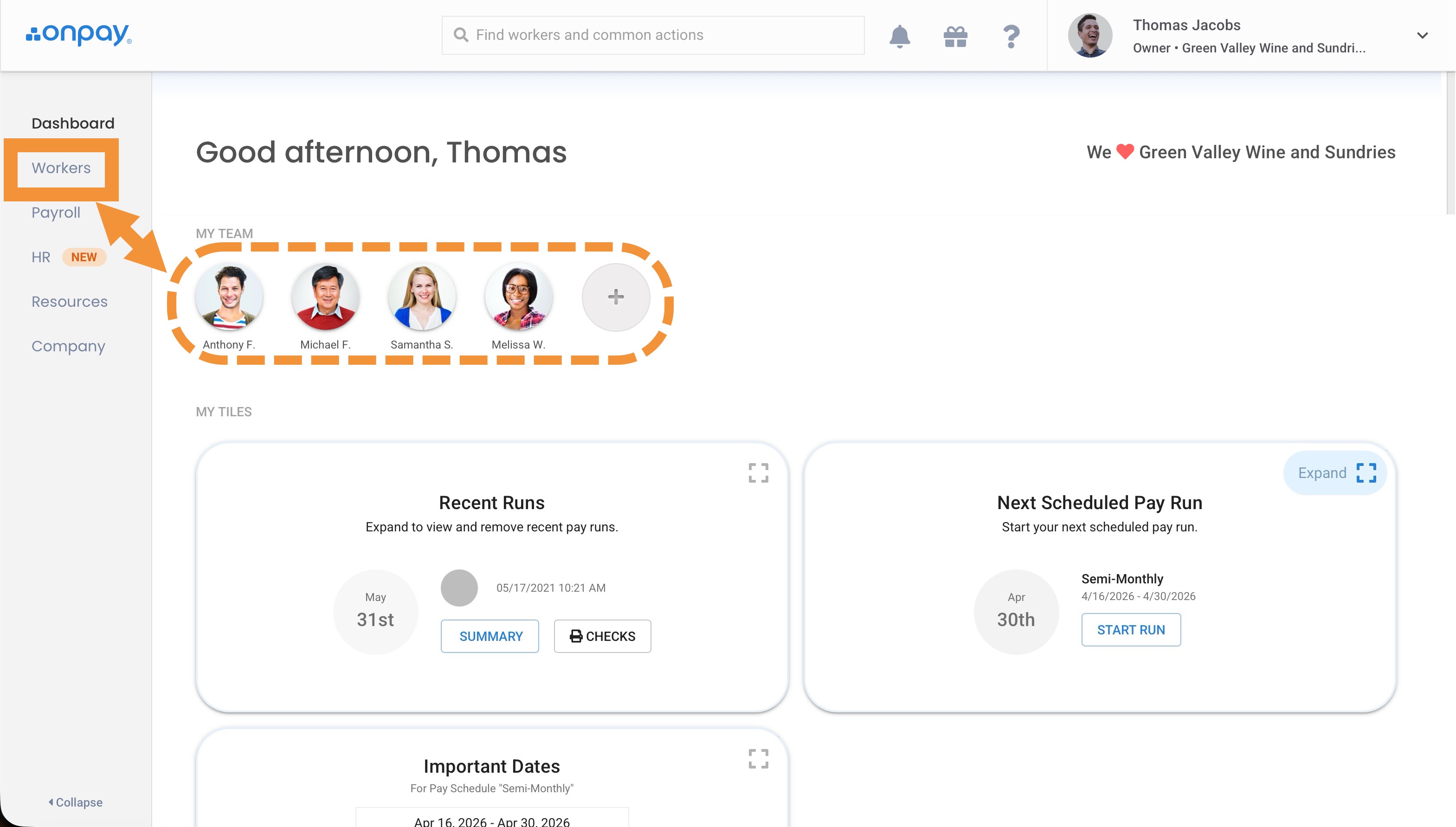Open the Company menu item
The width and height of the screenshot is (1456, 827).
68,346
